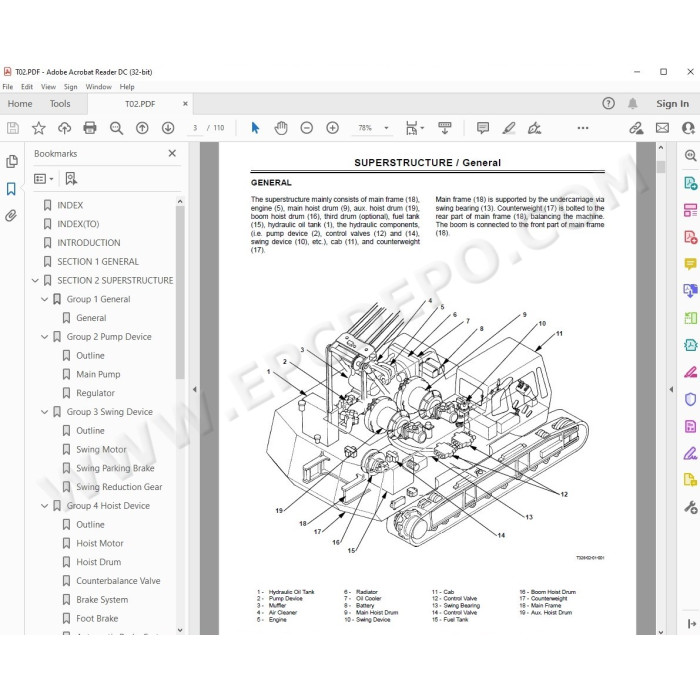Image resolution: width=700 pixels, height=700 pixels.
Task: Close the T02.PDF tab
Action: 185,104
